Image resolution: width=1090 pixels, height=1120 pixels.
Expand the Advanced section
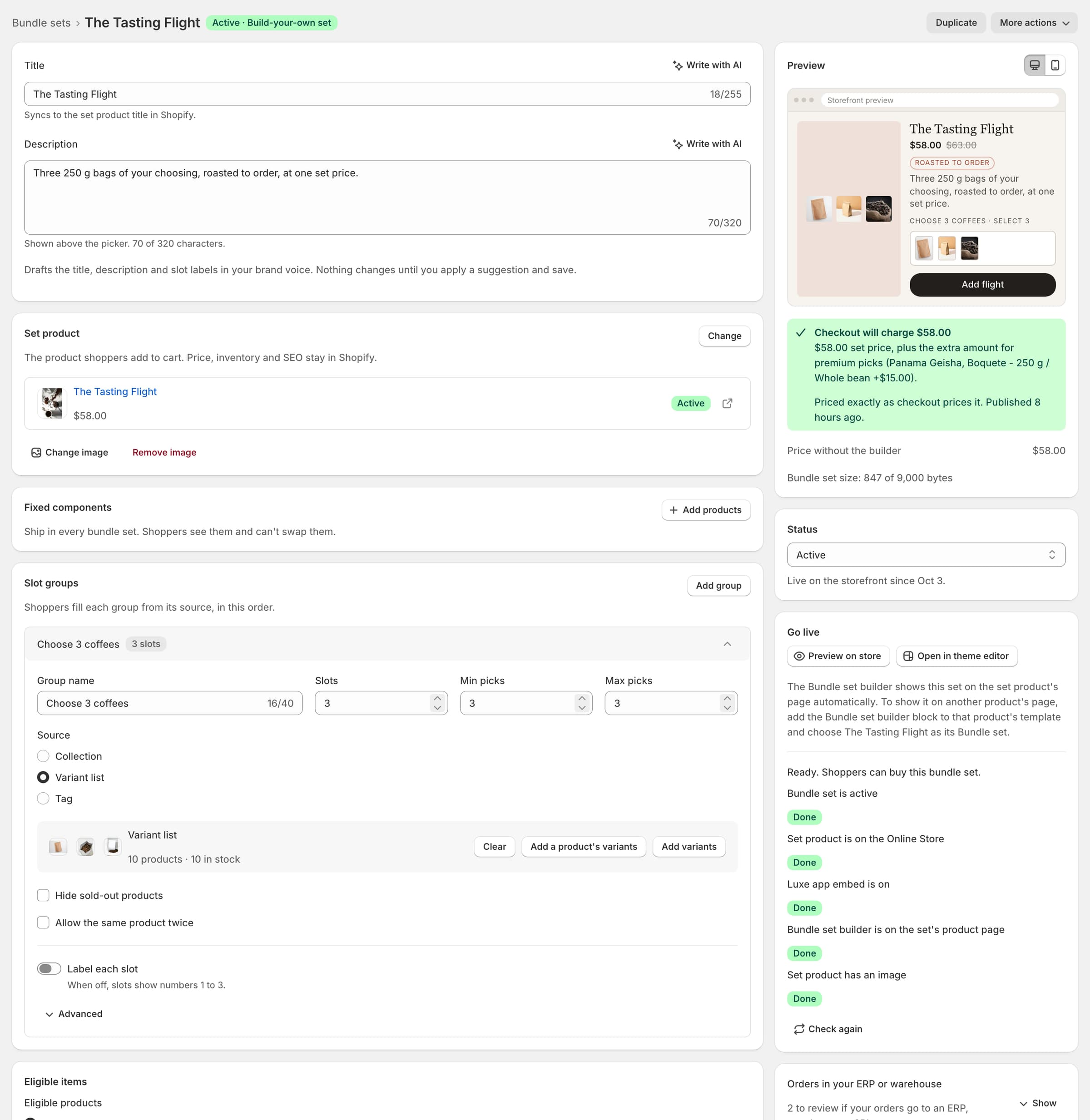74,1014
